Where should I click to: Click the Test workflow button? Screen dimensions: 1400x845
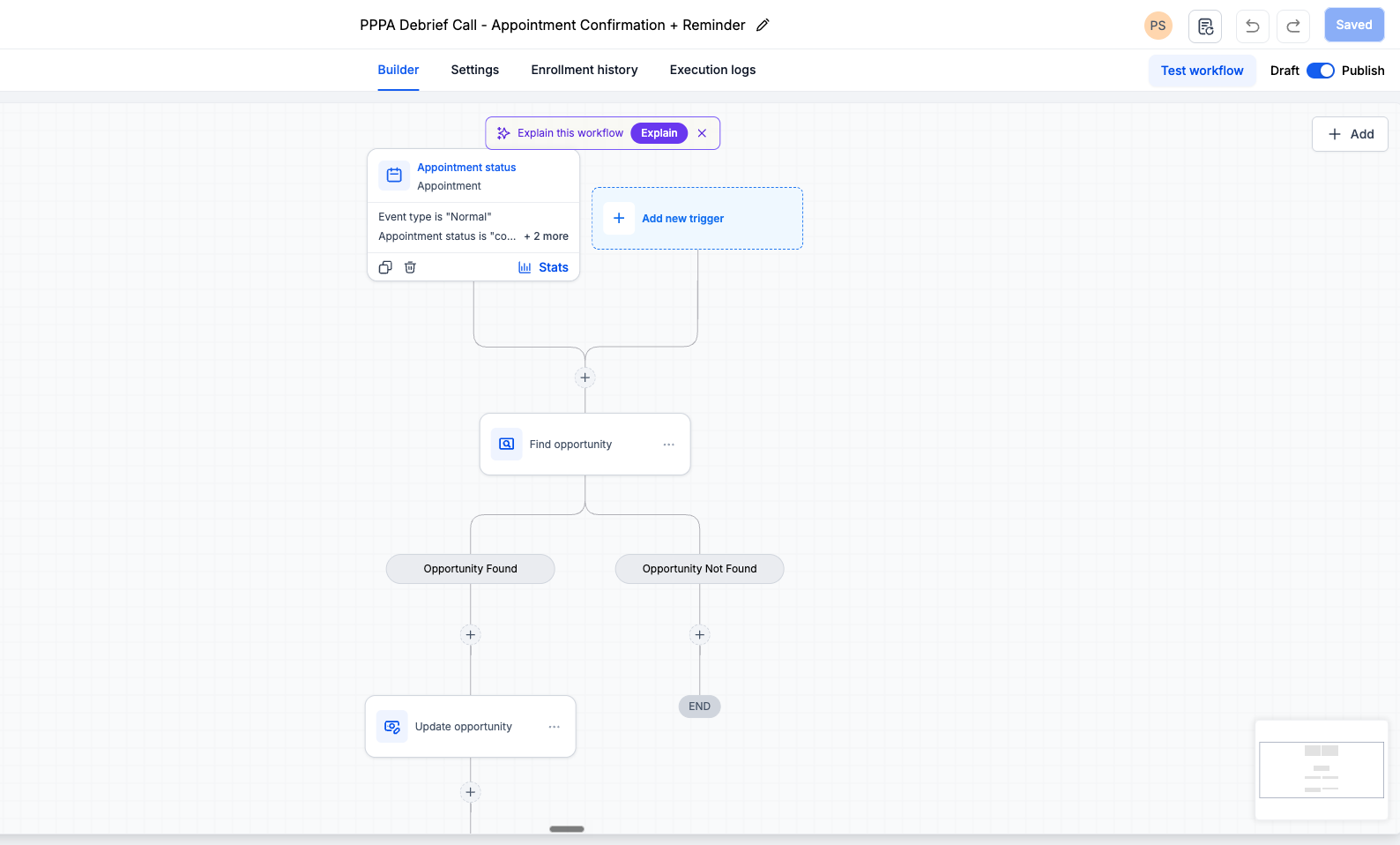tap(1203, 71)
